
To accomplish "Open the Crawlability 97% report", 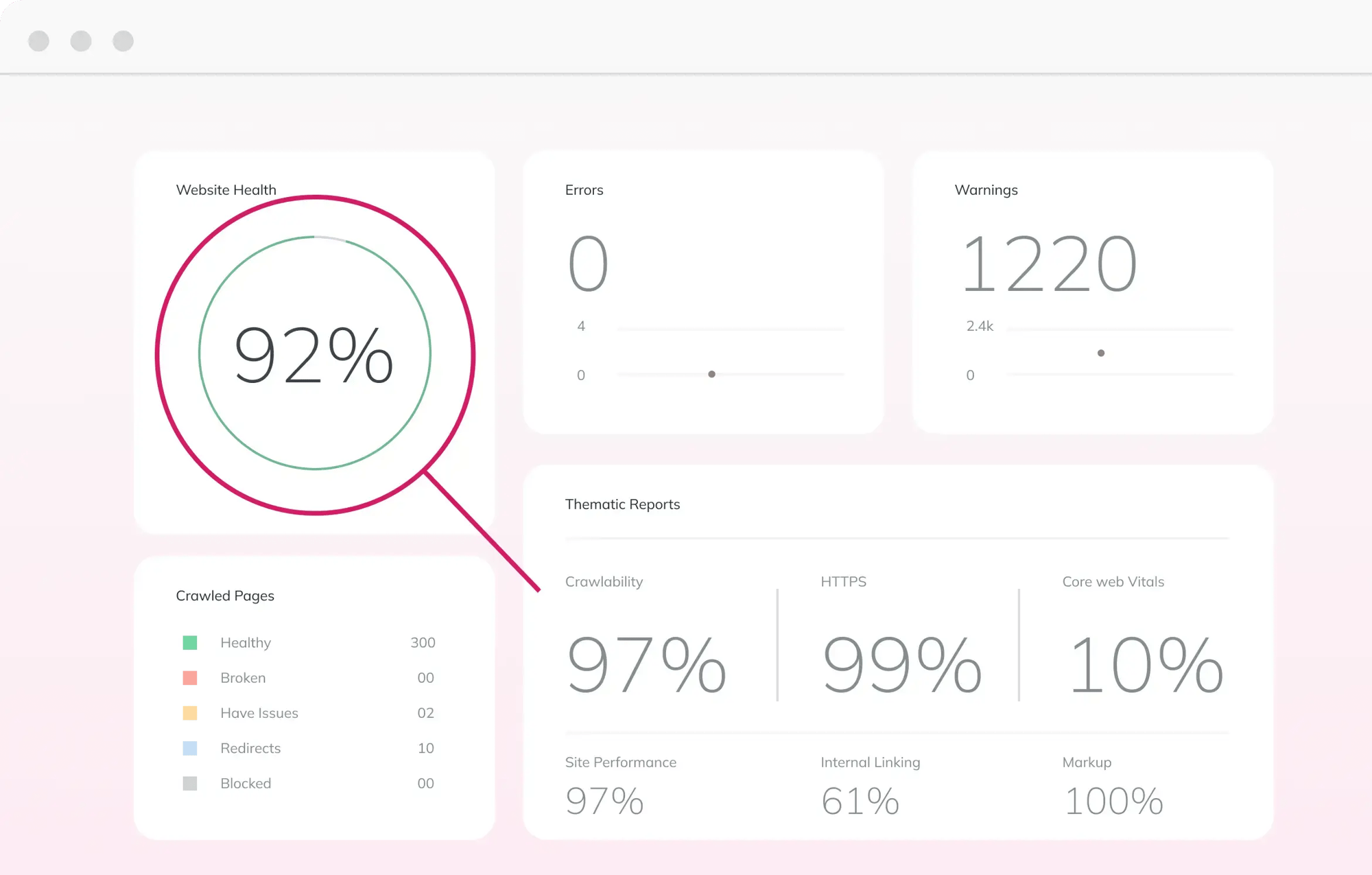I will pyautogui.click(x=646, y=664).
